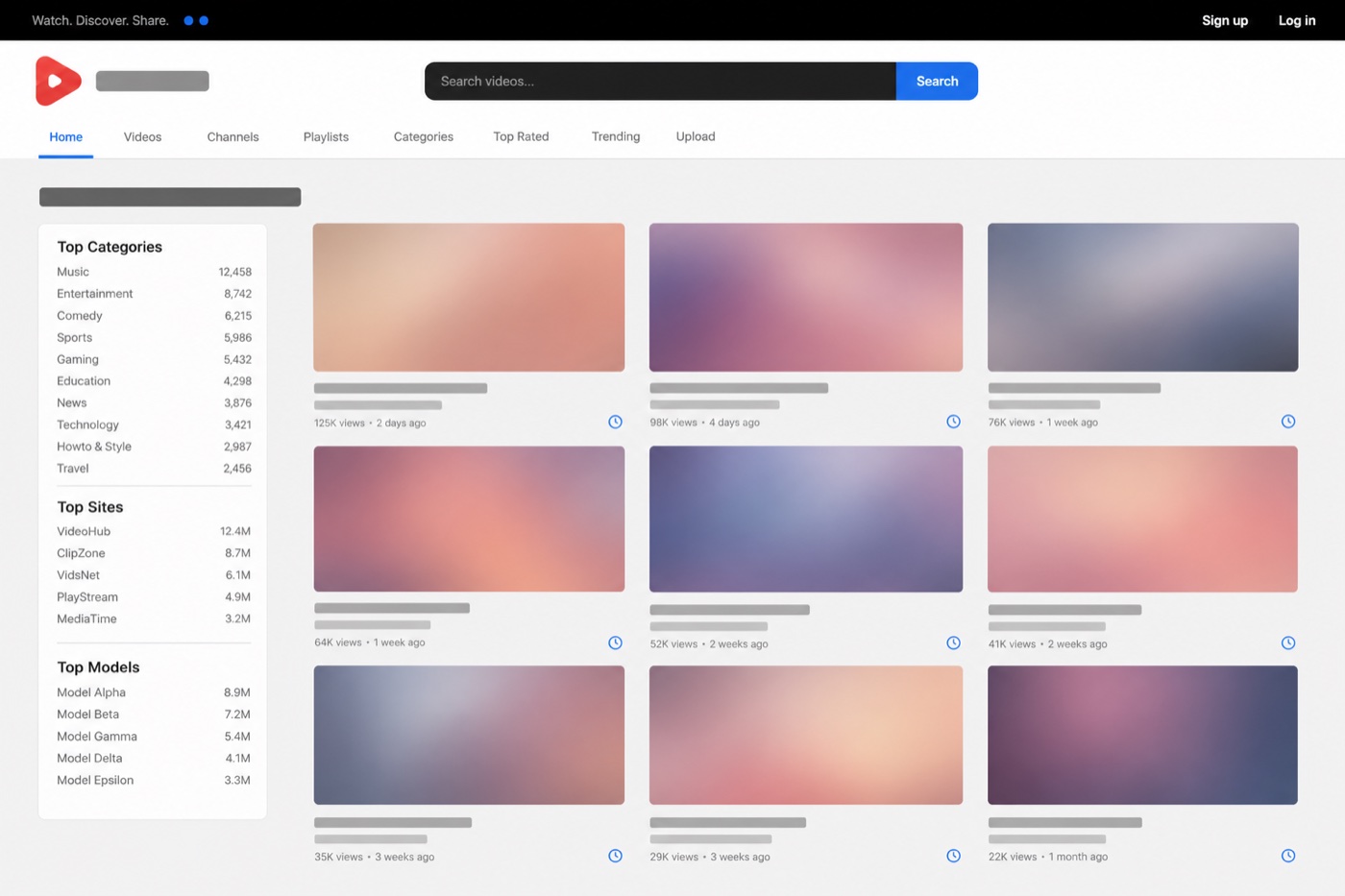Focus the Search videos input field
Image resolution: width=1345 pixels, height=896 pixels.
tap(660, 81)
